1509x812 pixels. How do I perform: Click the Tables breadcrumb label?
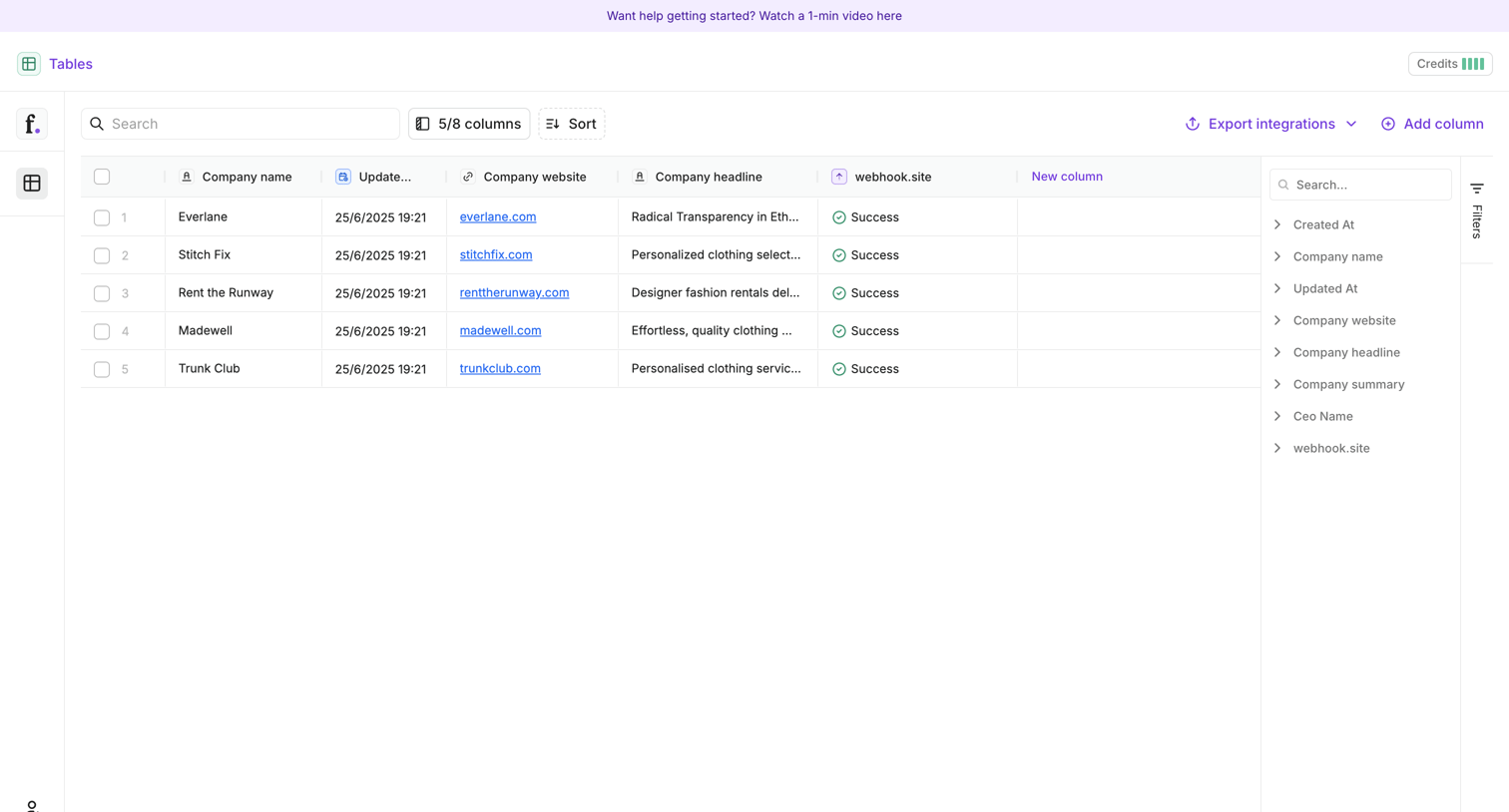click(71, 64)
